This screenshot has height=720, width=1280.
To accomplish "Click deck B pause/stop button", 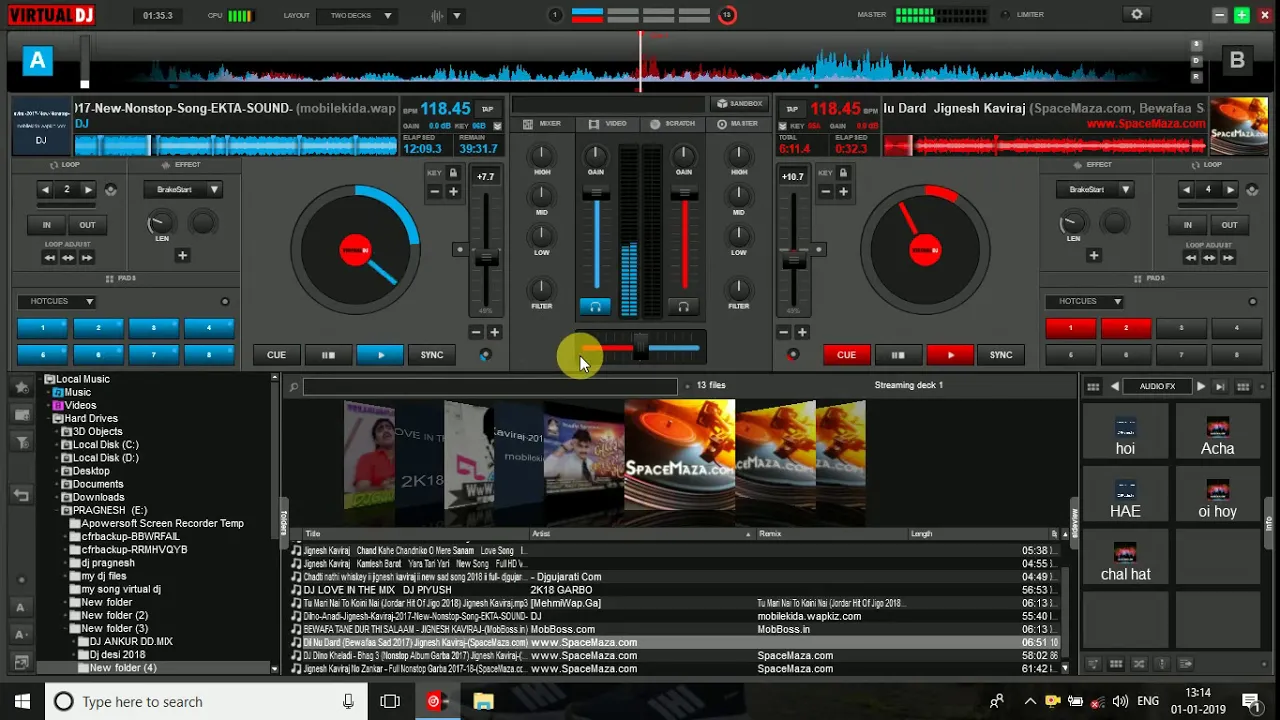I will click(x=898, y=355).
